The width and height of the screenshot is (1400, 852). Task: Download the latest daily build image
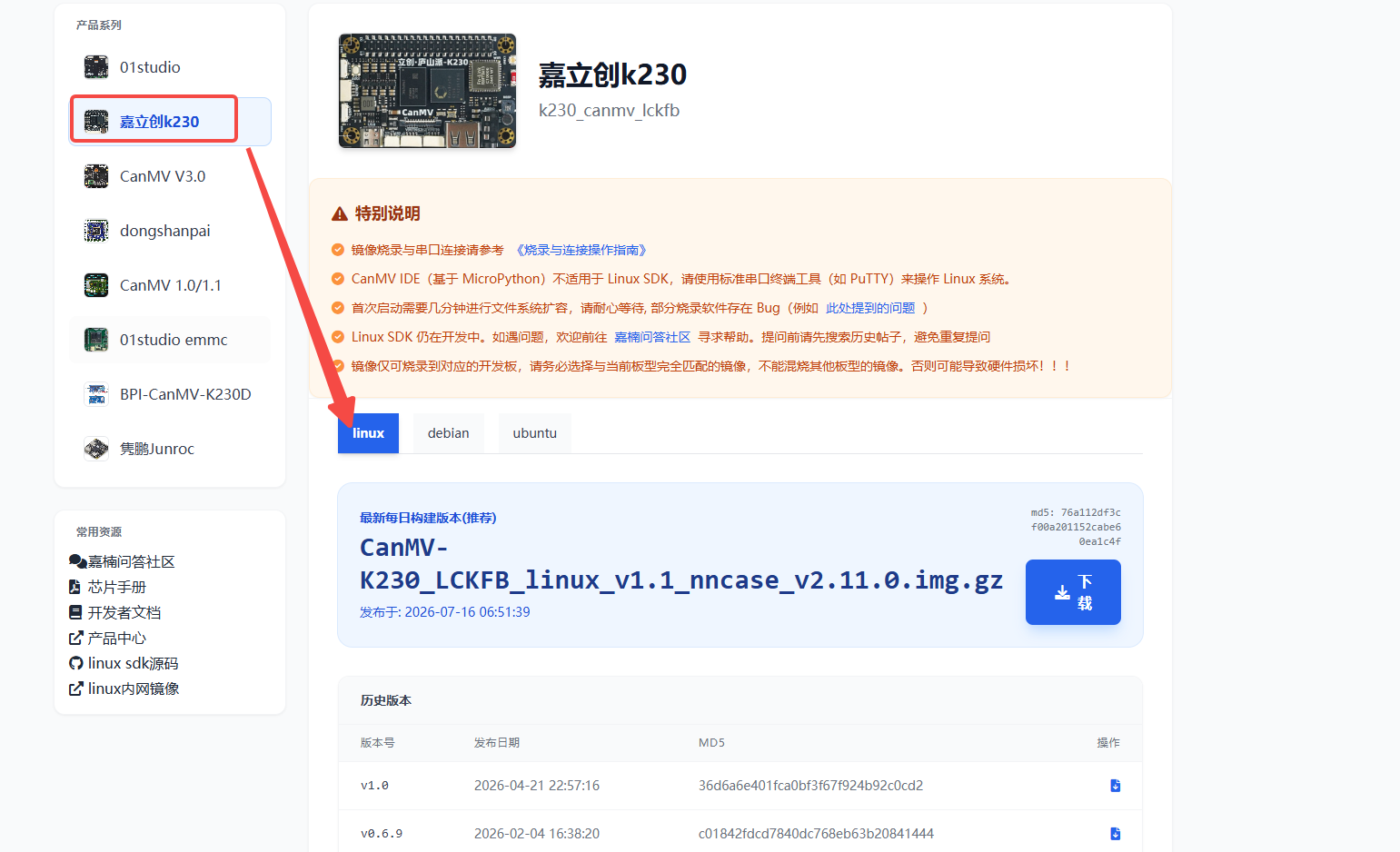coord(1073,592)
